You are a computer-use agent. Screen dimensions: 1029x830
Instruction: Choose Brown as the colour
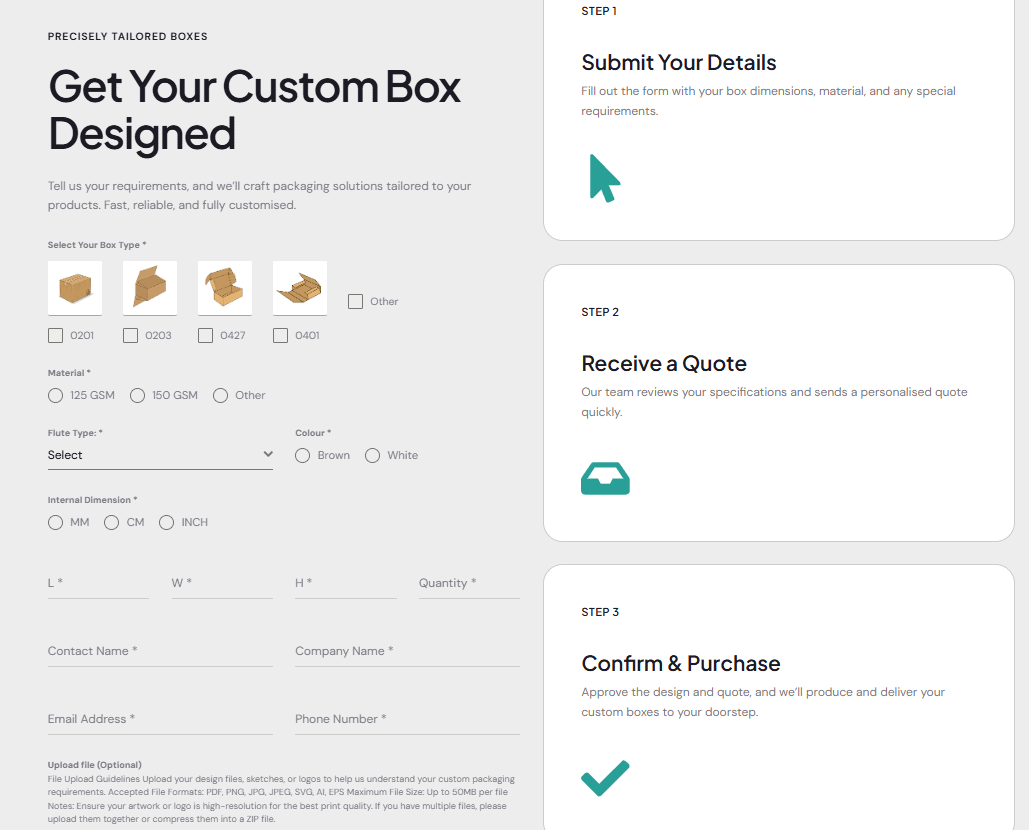coord(302,455)
